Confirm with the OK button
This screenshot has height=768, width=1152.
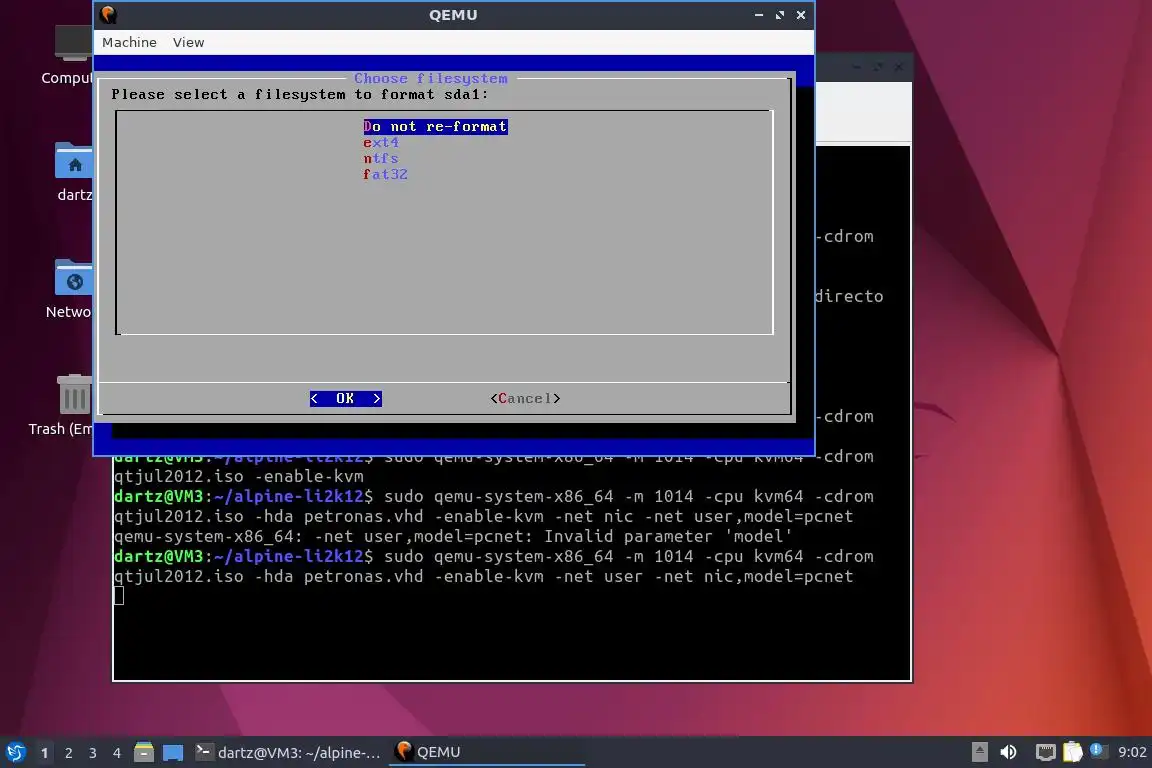tap(345, 398)
